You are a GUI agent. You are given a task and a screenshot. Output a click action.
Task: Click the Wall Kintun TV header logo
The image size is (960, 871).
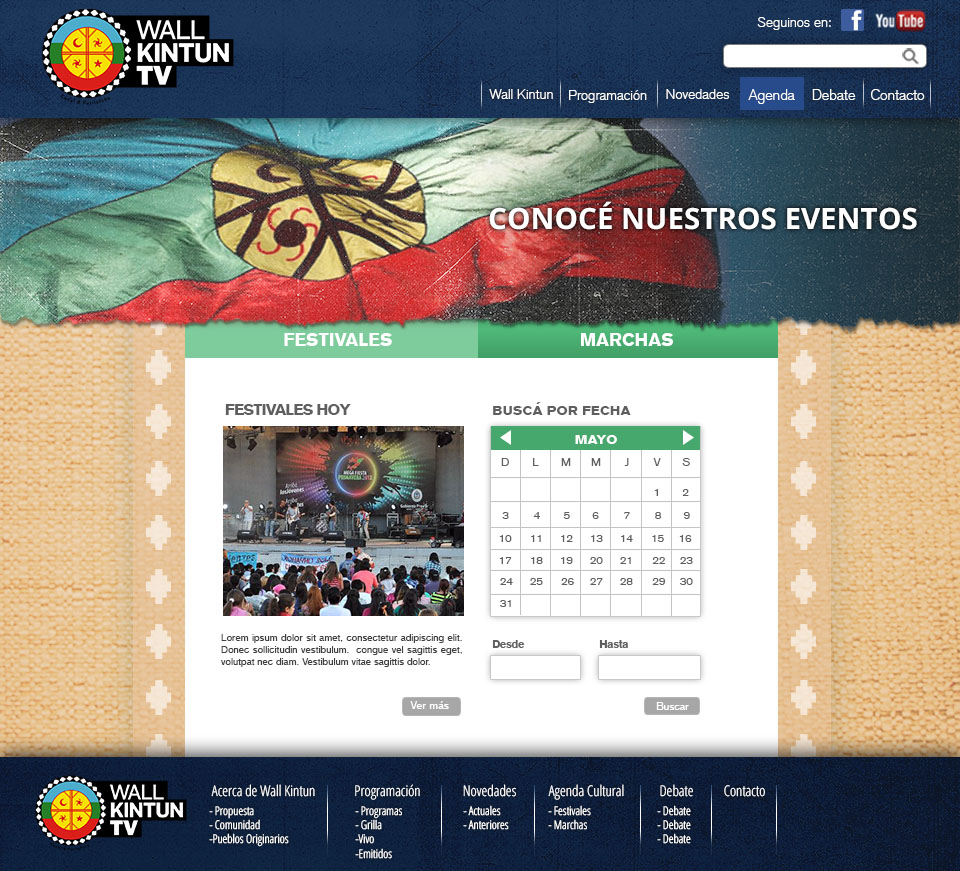pyautogui.click(x=137, y=53)
